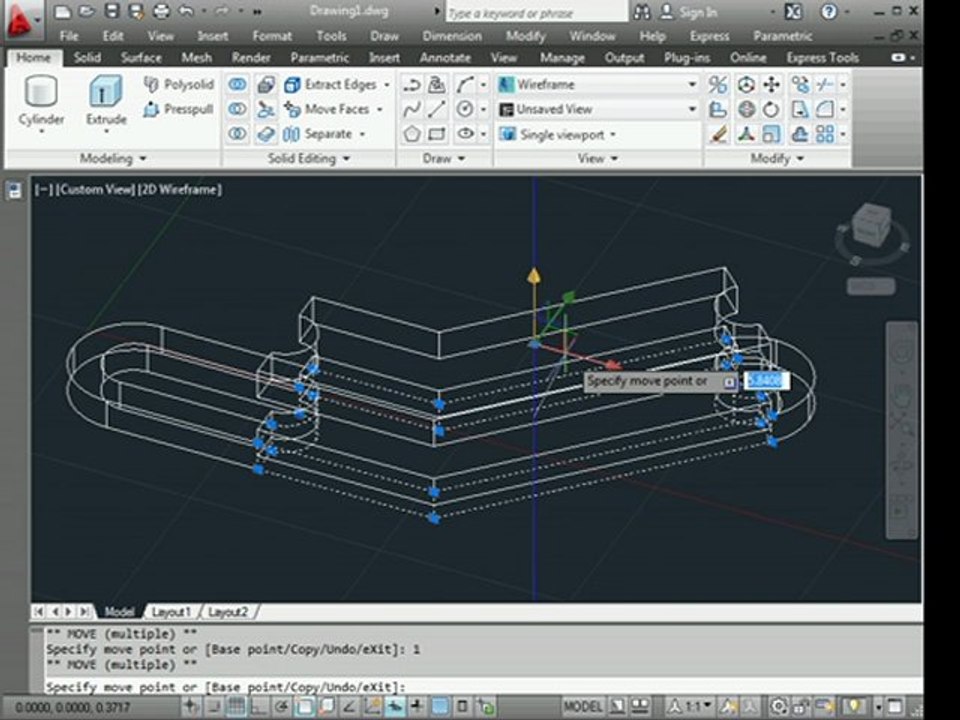Switch to the Layout2 tab
Screen dimensions: 960x720
pos(228,612)
